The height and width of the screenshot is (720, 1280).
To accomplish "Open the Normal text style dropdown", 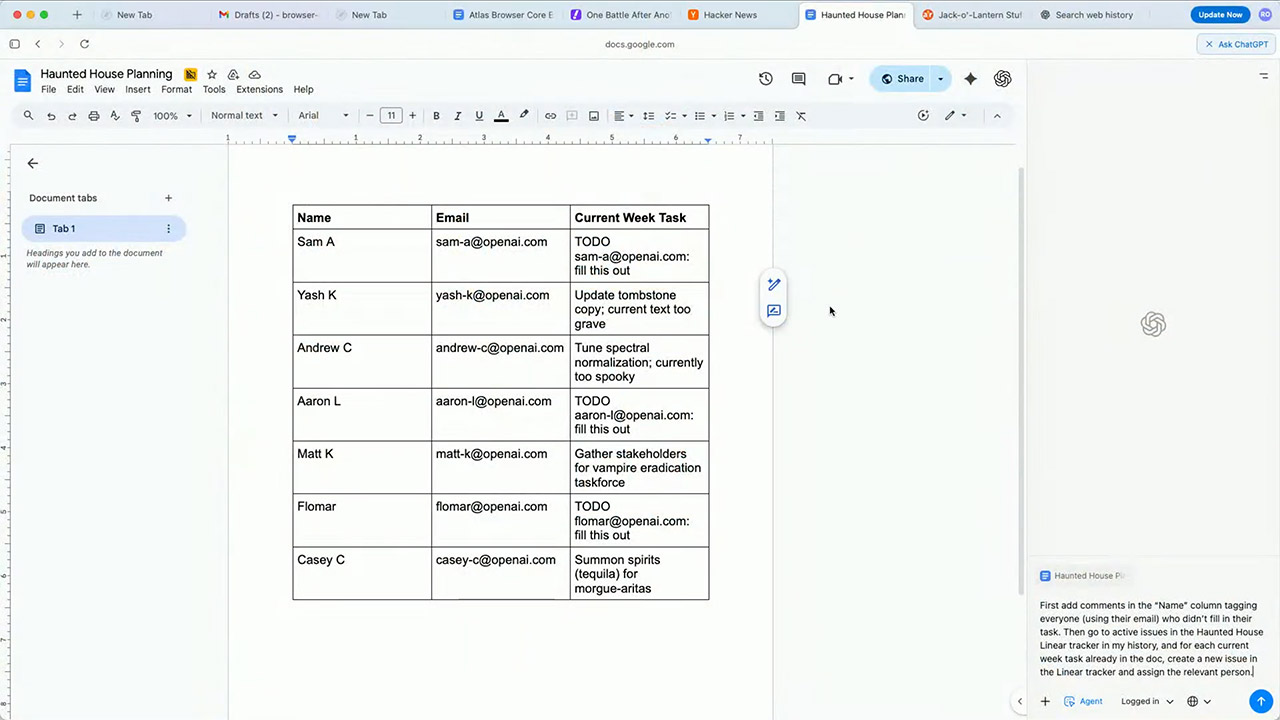I will click(x=237, y=115).
